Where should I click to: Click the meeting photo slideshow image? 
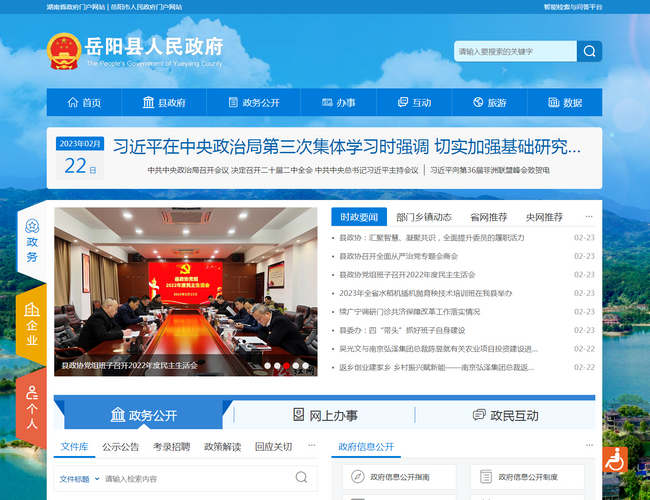coord(186,291)
